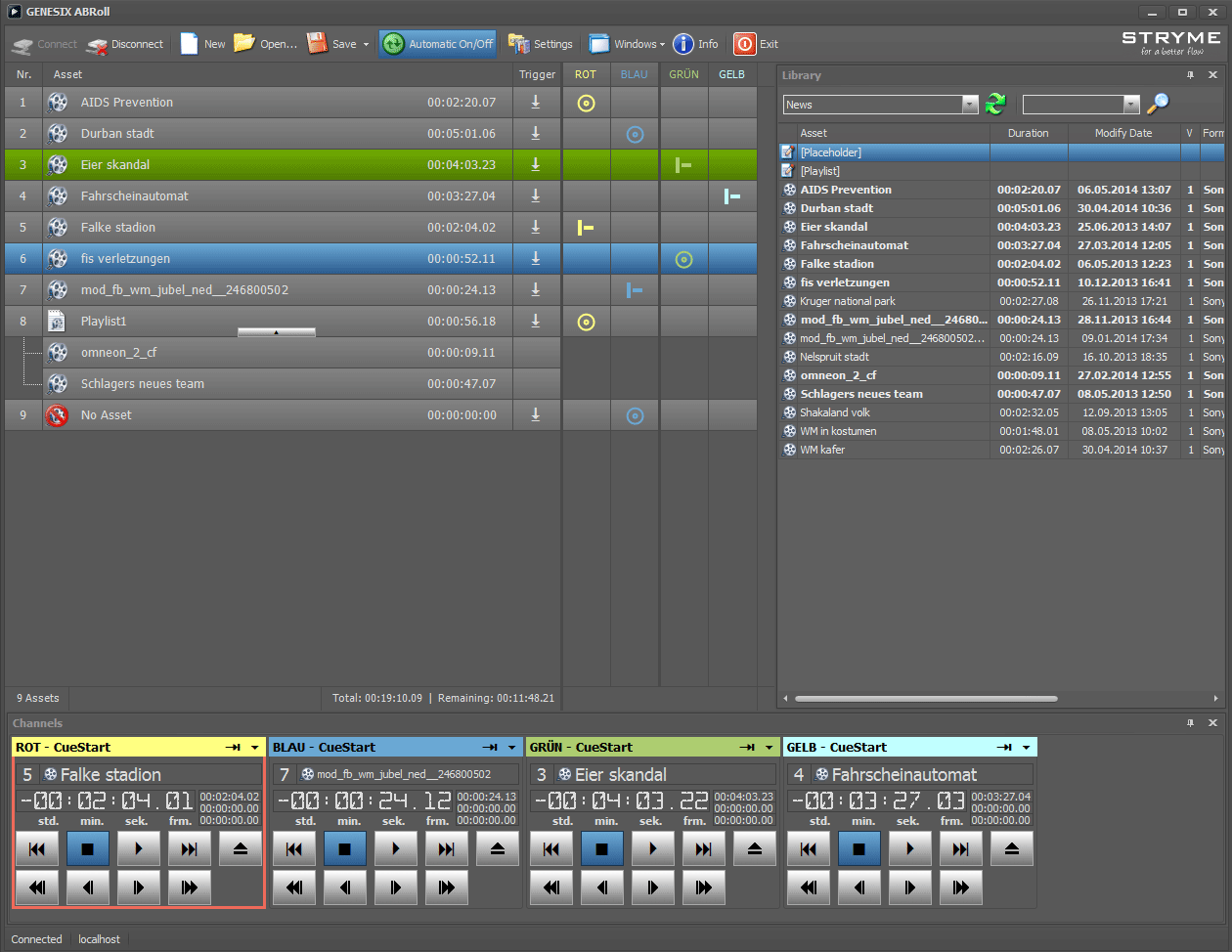
Task: Toggle ROT channel marker for AIDS Prevention
Action: tap(586, 103)
